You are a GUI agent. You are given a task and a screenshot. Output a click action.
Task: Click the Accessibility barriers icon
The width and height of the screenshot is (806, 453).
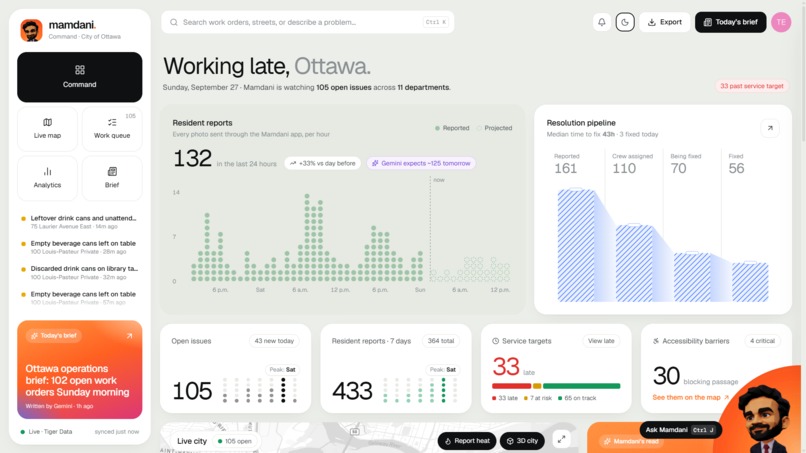pyautogui.click(x=656, y=341)
